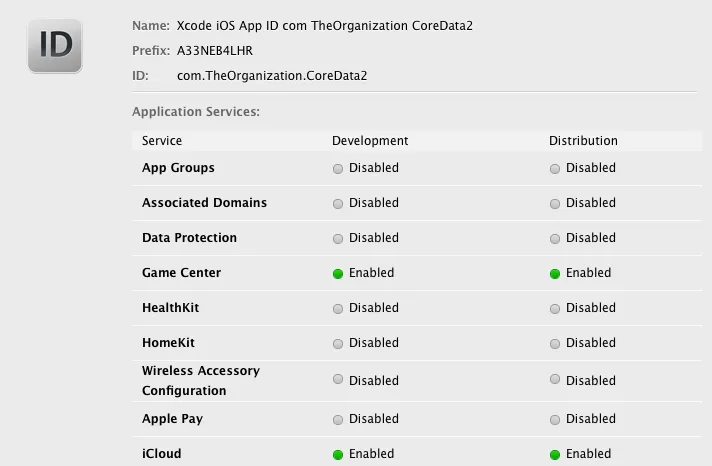Click the Development column header

tap(370, 141)
